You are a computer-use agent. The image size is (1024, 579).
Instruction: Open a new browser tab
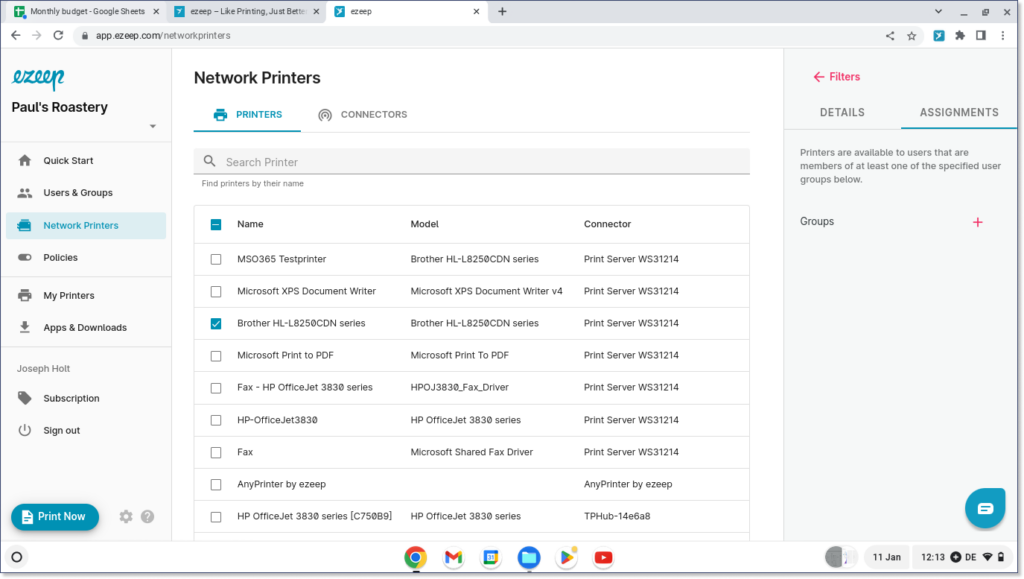(502, 11)
